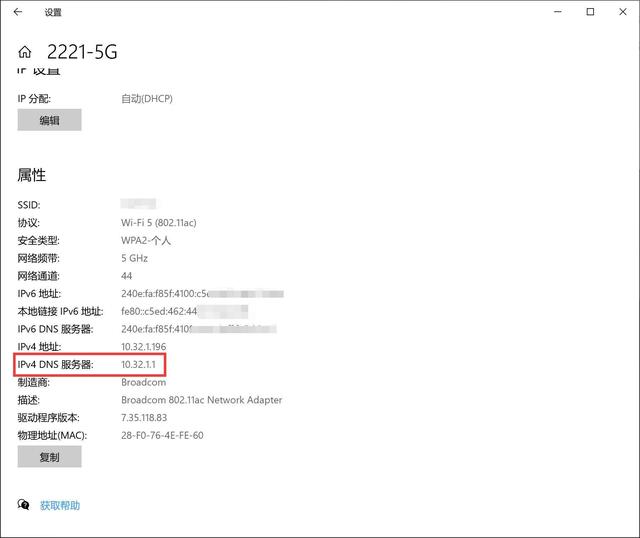Click the back arrow in title bar
640x538 pixels.
point(18,12)
